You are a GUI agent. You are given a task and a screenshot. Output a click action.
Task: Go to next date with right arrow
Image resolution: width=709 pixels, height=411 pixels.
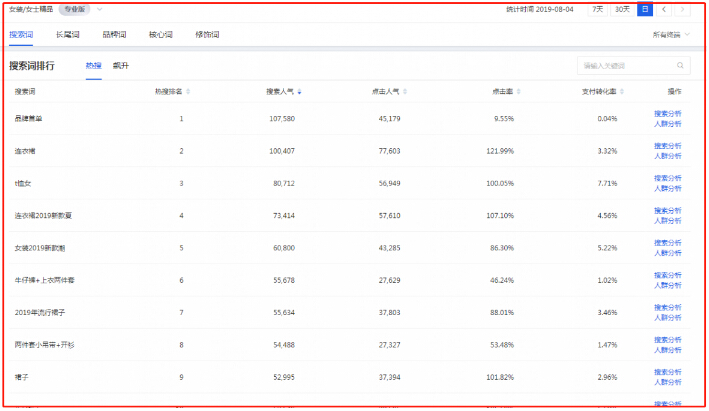(x=683, y=9)
